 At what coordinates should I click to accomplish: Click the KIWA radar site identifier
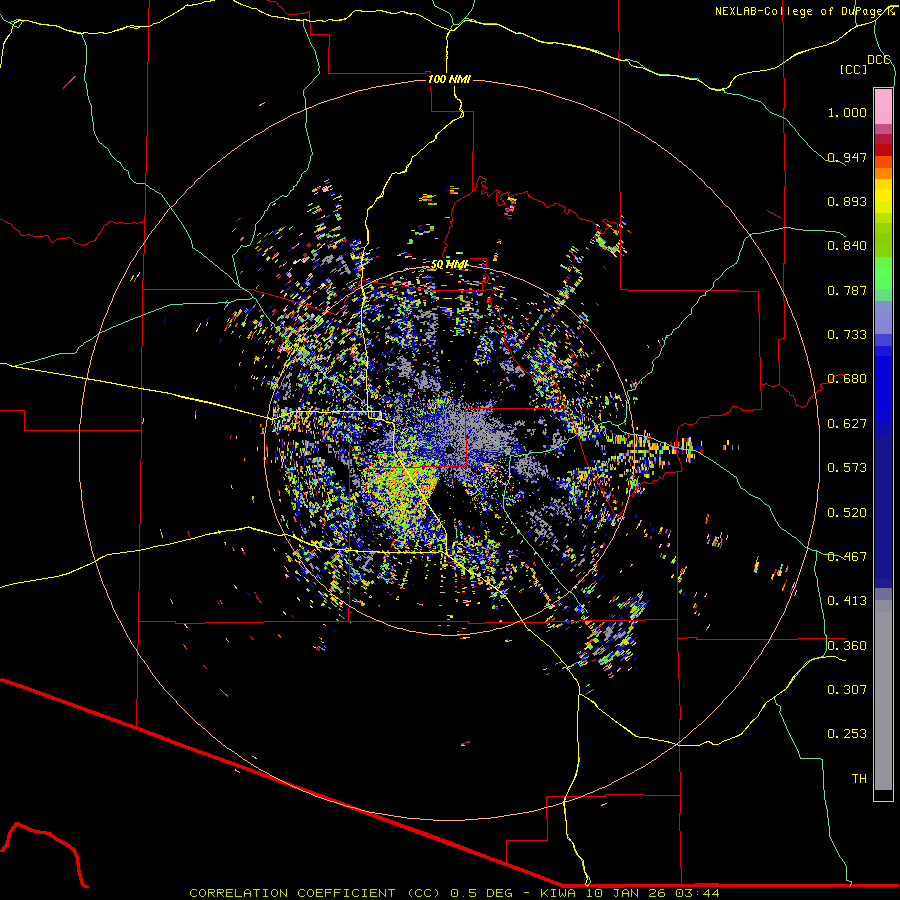pyautogui.click(x=558, y=893)
